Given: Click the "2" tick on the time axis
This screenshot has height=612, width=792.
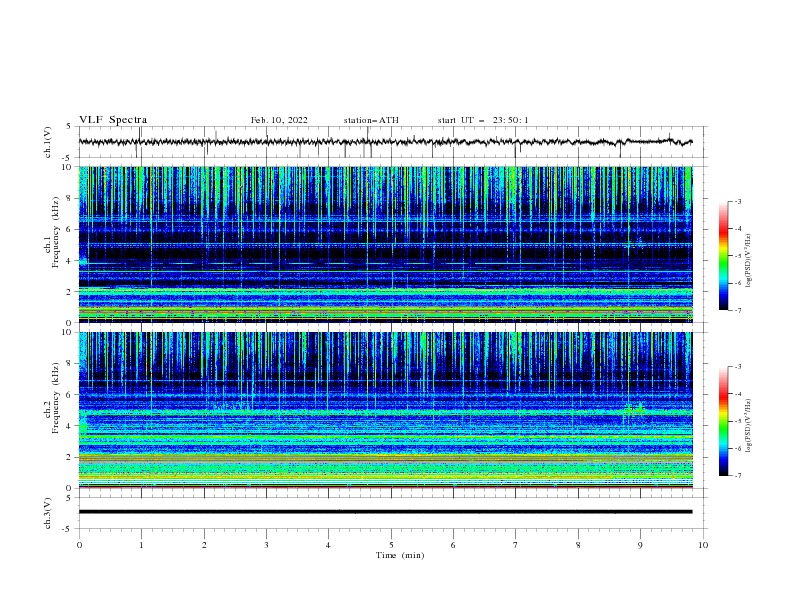Looking at the screenshot, I should (204, 545).
